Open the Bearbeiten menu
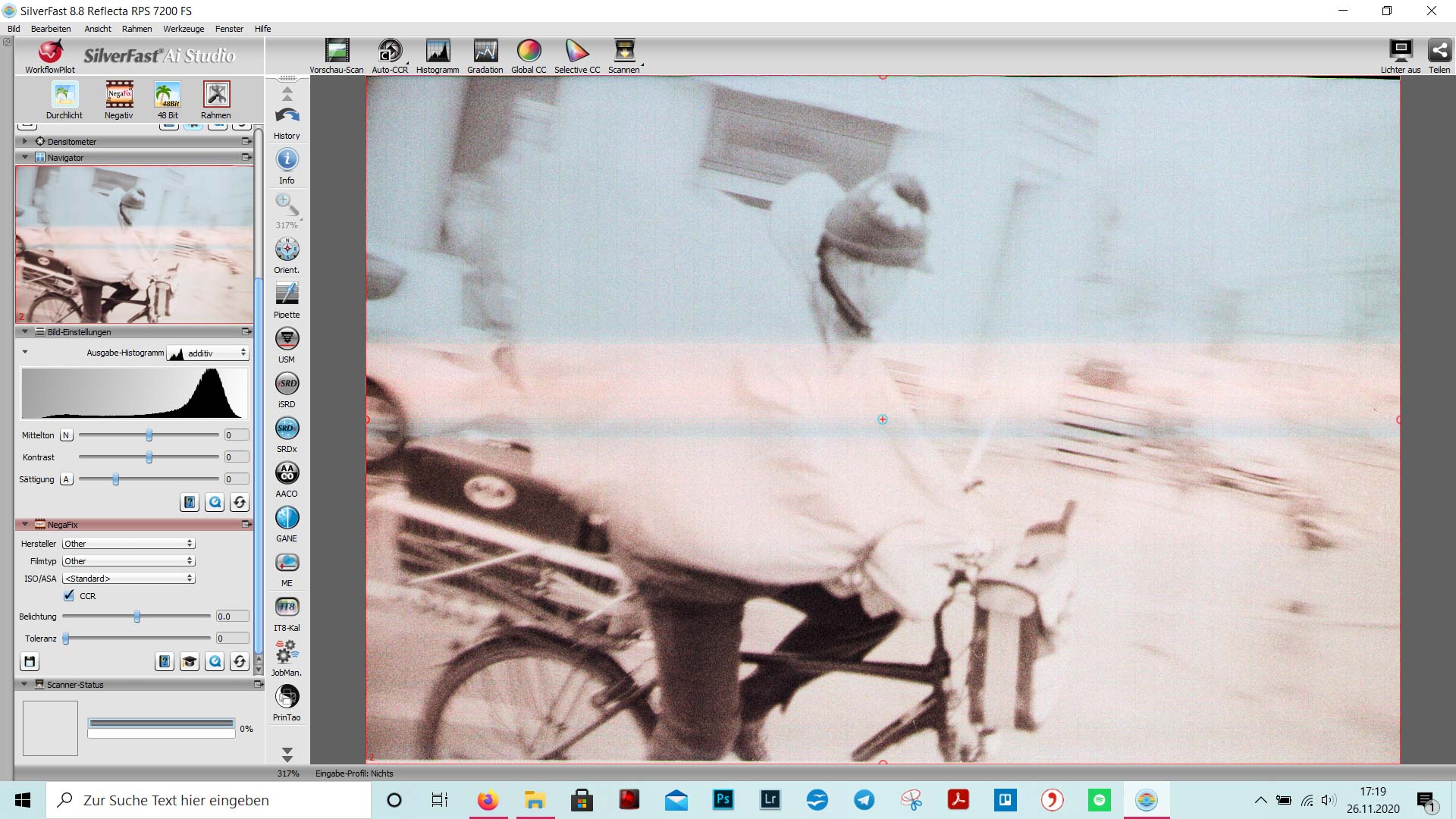The height and width of the screenshot is (819, 1456). (x=51, y=29)
